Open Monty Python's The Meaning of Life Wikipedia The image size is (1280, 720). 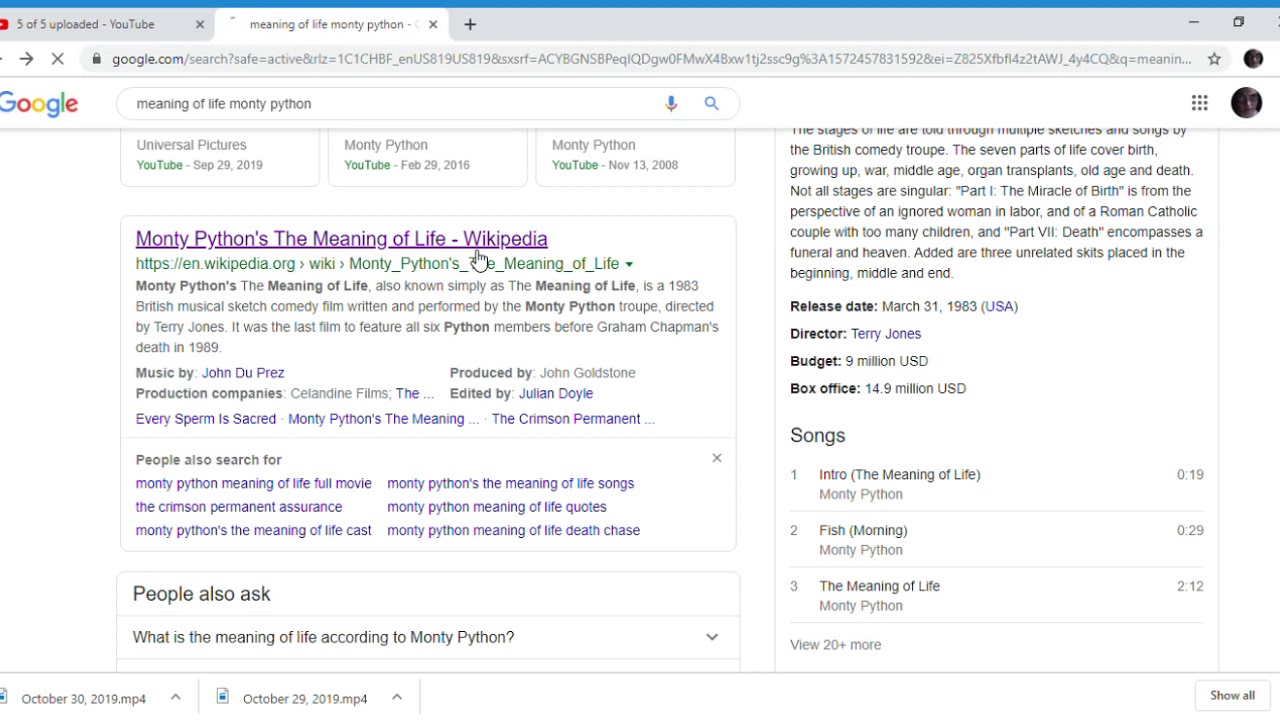pyautogui.click(x=342, y=238)
